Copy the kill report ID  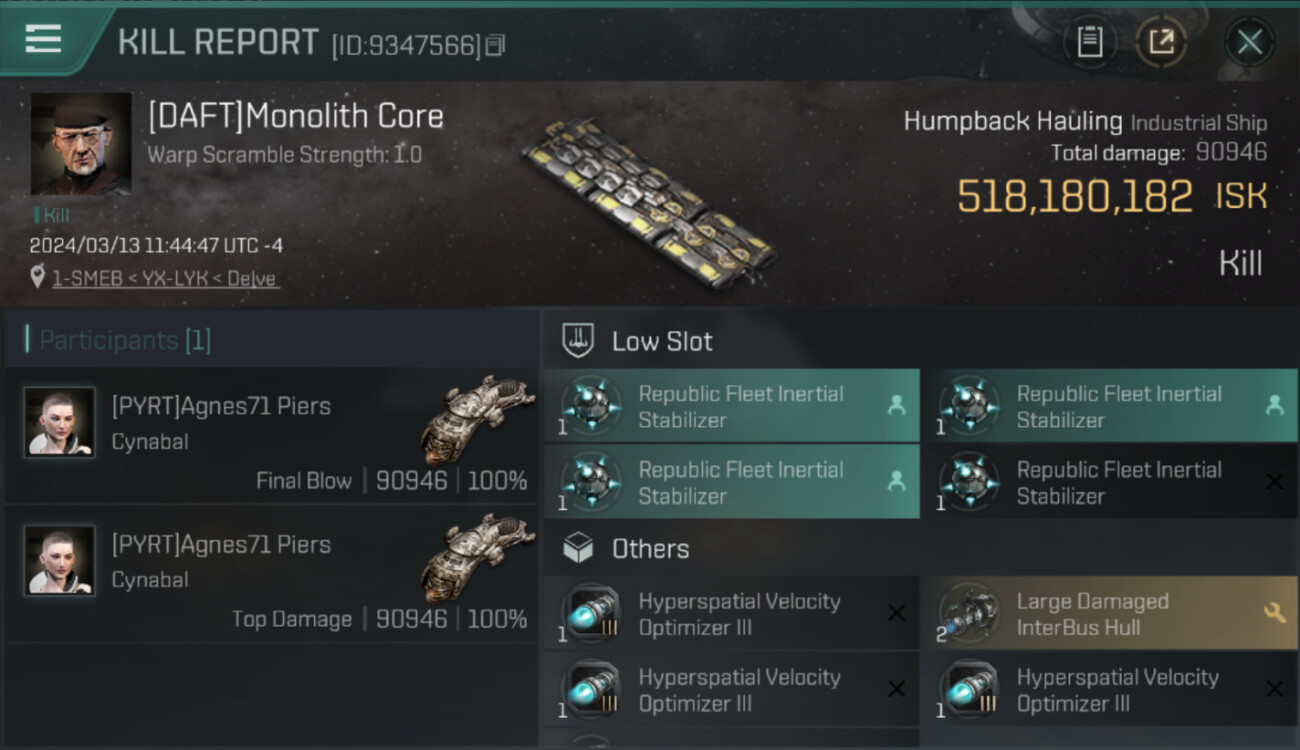pos(496,45)
